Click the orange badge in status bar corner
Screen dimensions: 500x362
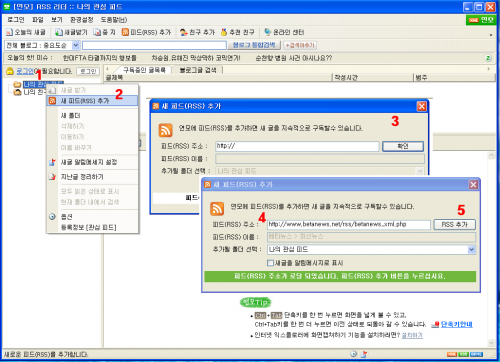pyautogui.click(x=452, y=354)
